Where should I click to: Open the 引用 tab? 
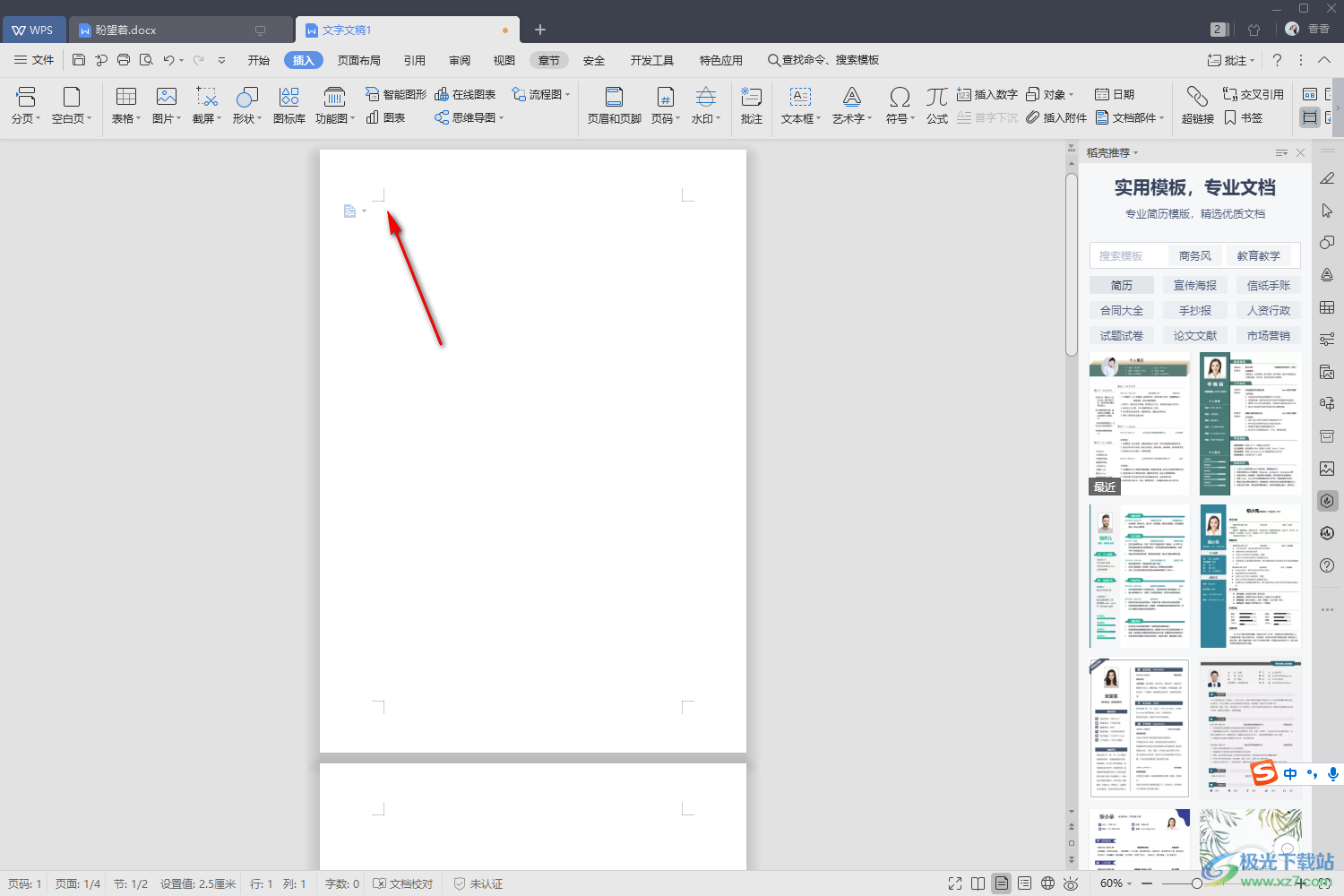coord(414,60)
